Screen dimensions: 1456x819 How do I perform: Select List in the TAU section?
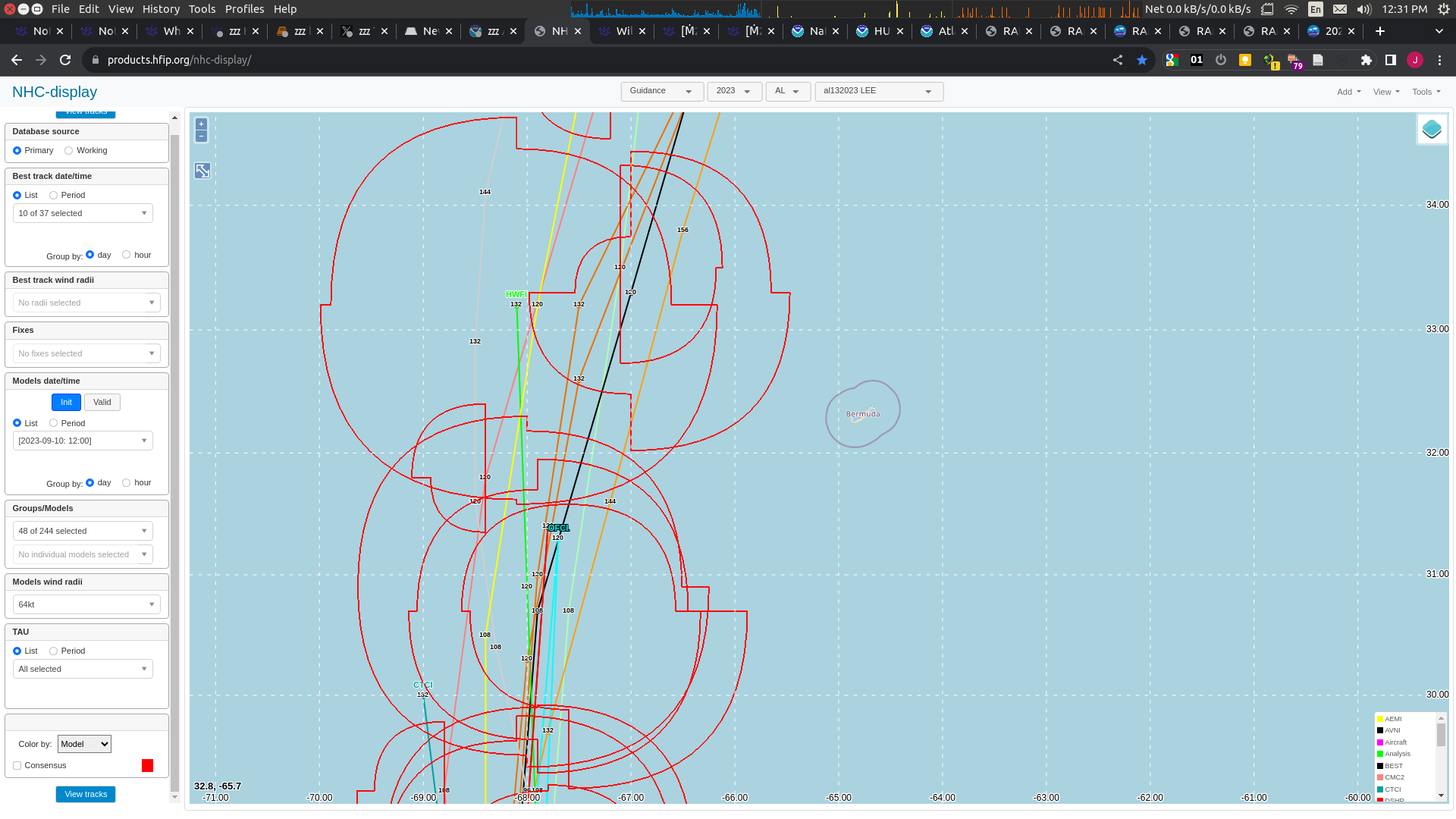tap(17, 651)
